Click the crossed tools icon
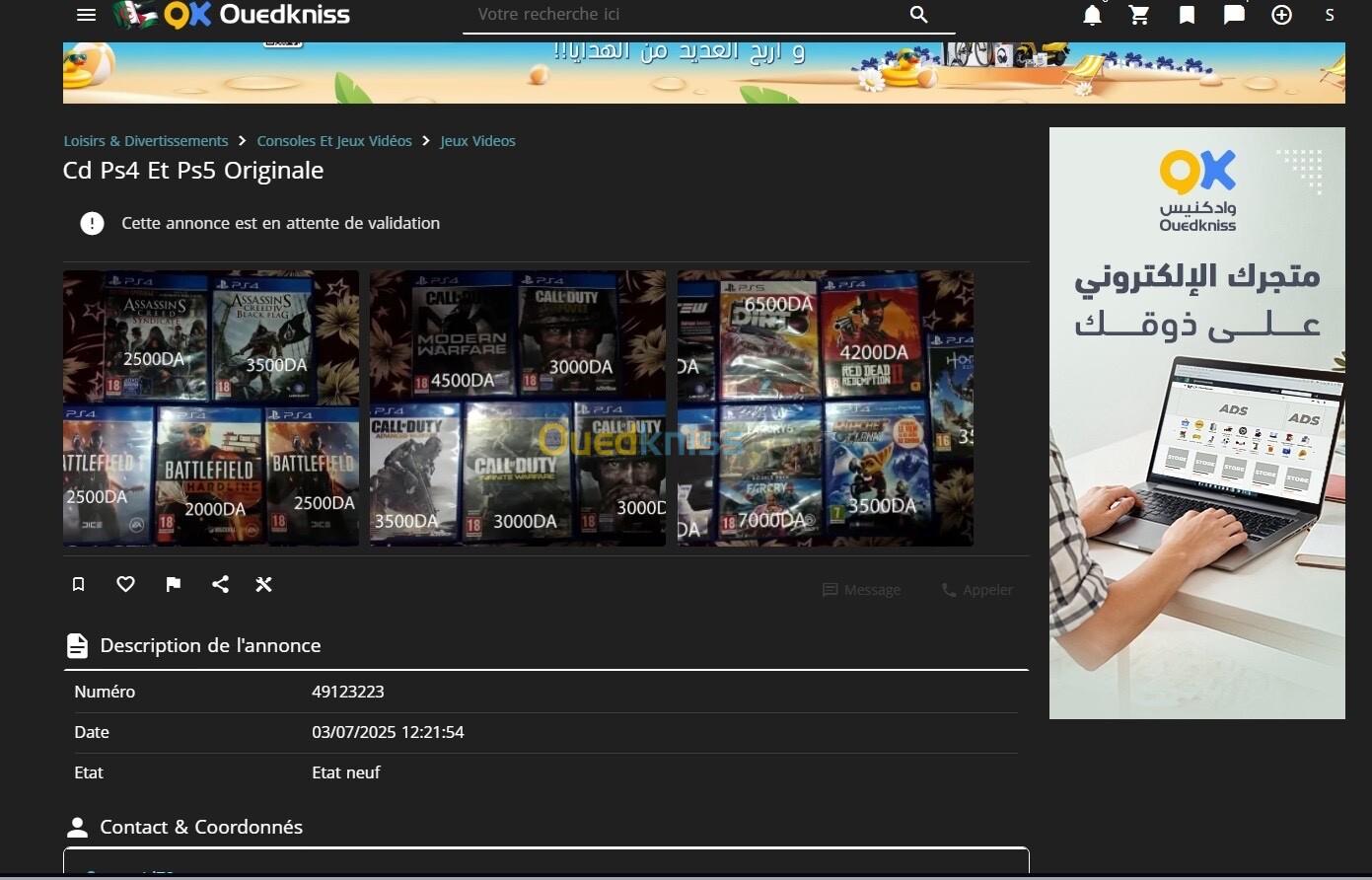 [x=263, y=584]
